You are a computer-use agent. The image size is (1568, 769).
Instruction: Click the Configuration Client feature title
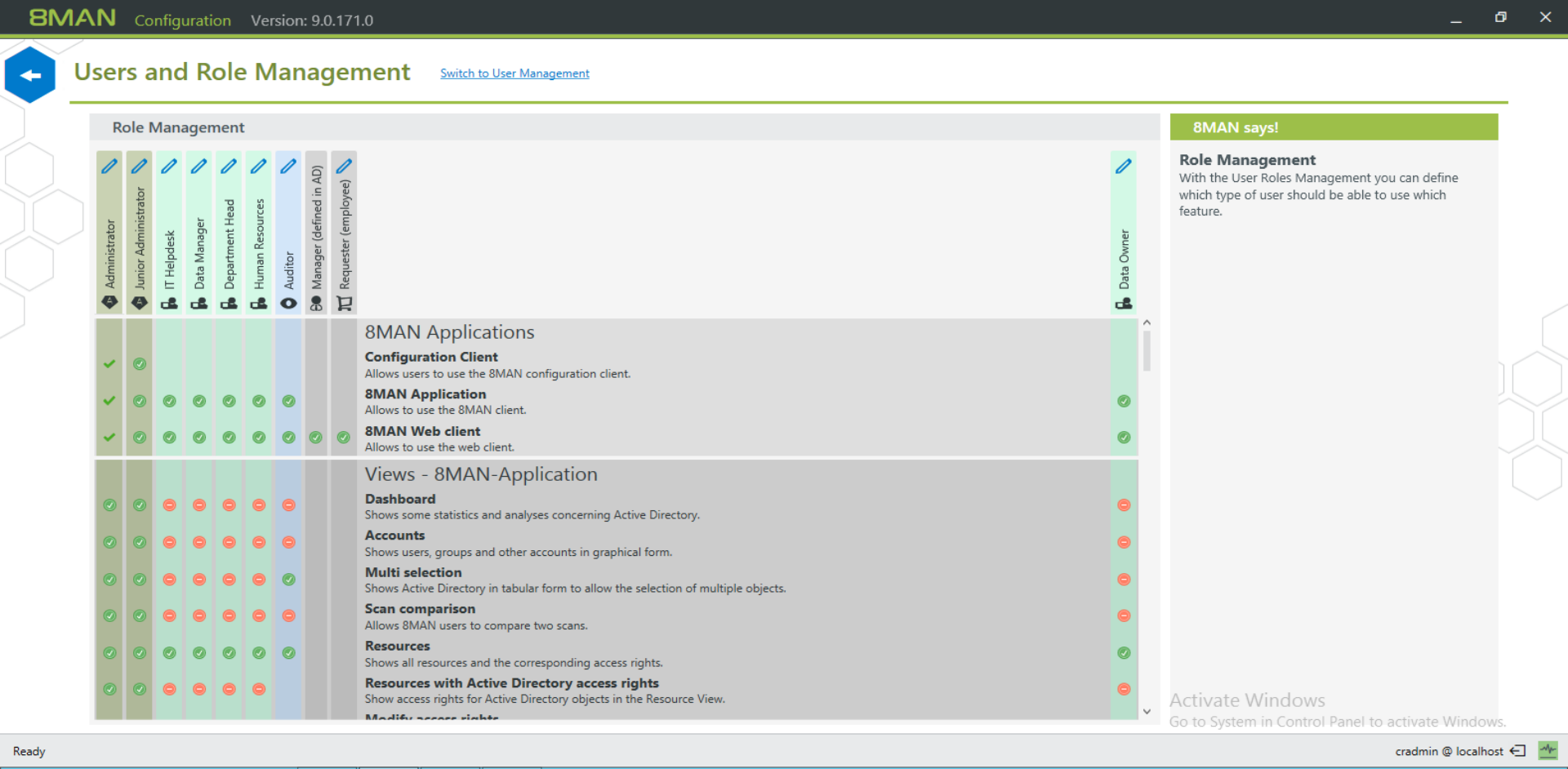click(431, 357)
